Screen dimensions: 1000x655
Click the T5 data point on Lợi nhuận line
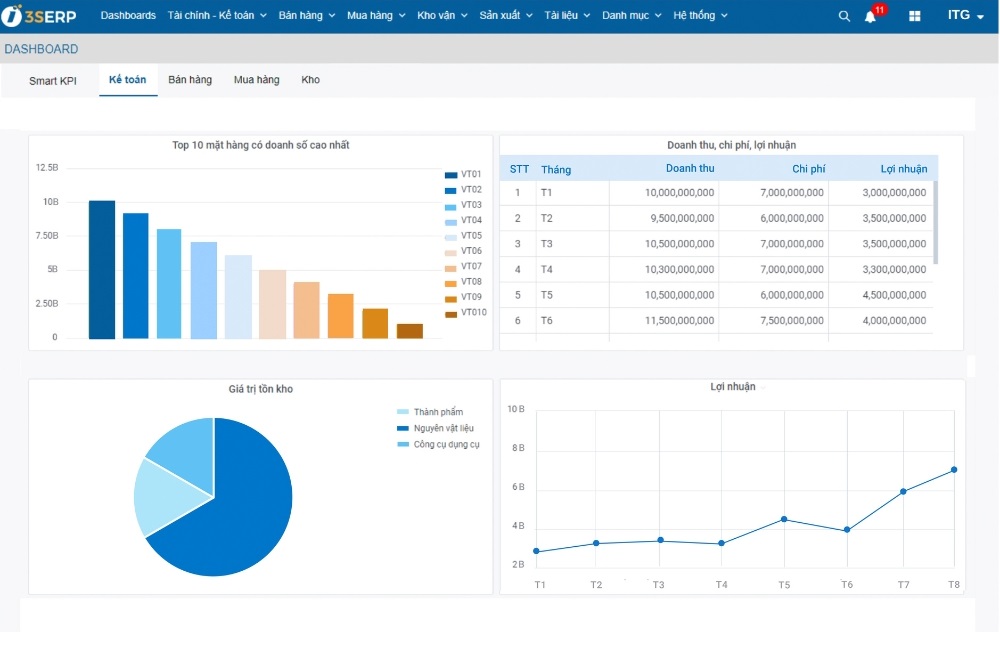[784, 519]
